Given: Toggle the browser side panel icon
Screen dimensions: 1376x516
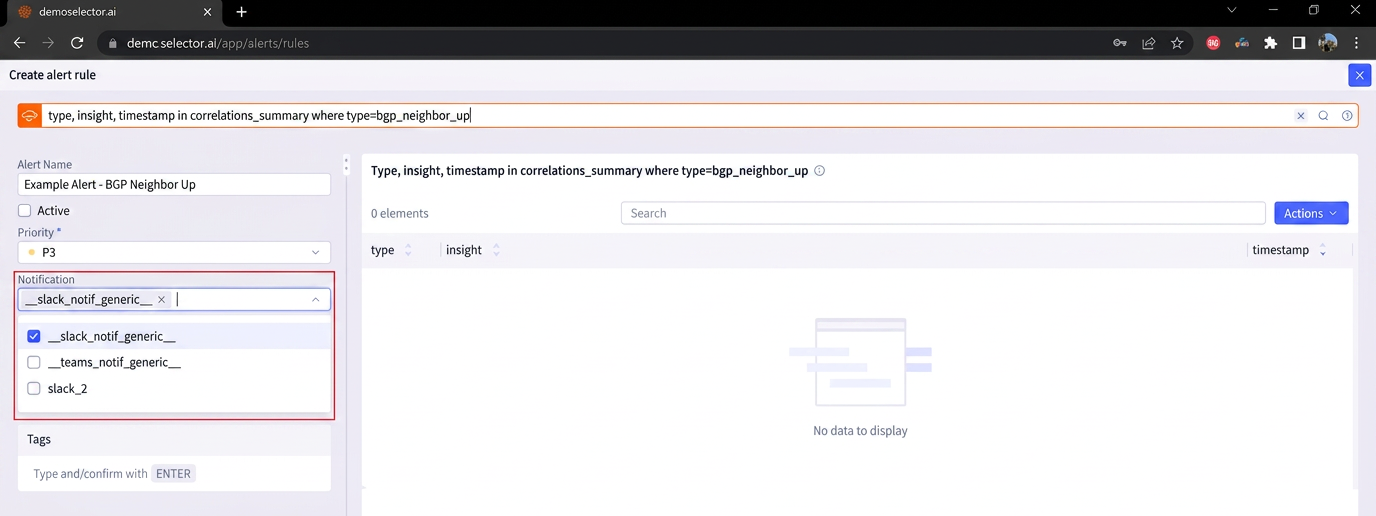Looking at the screenshot, I should tap(1298, 43).
